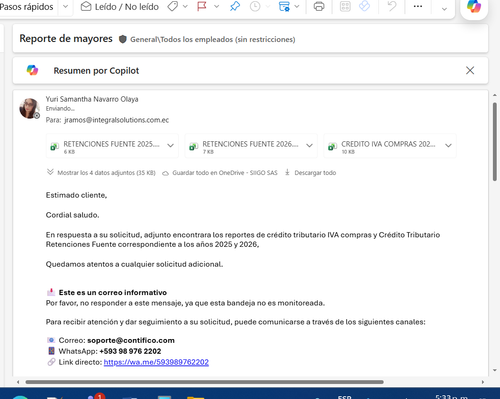Click the horizontal scrollbar right arrow
This screenshot has width=500, height=399.
tap(483, 382)
